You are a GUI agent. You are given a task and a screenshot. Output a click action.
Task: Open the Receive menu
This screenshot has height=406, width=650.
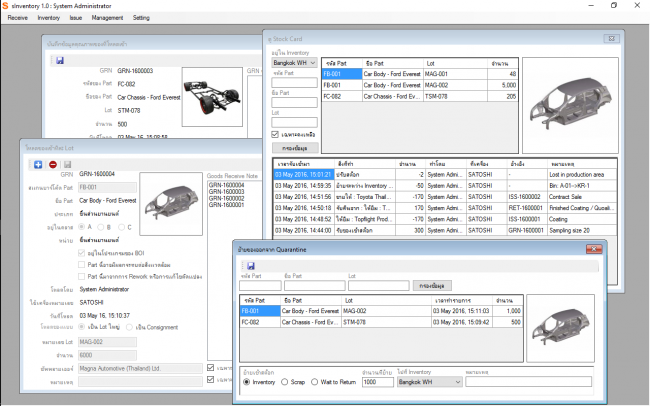[18, 18]
